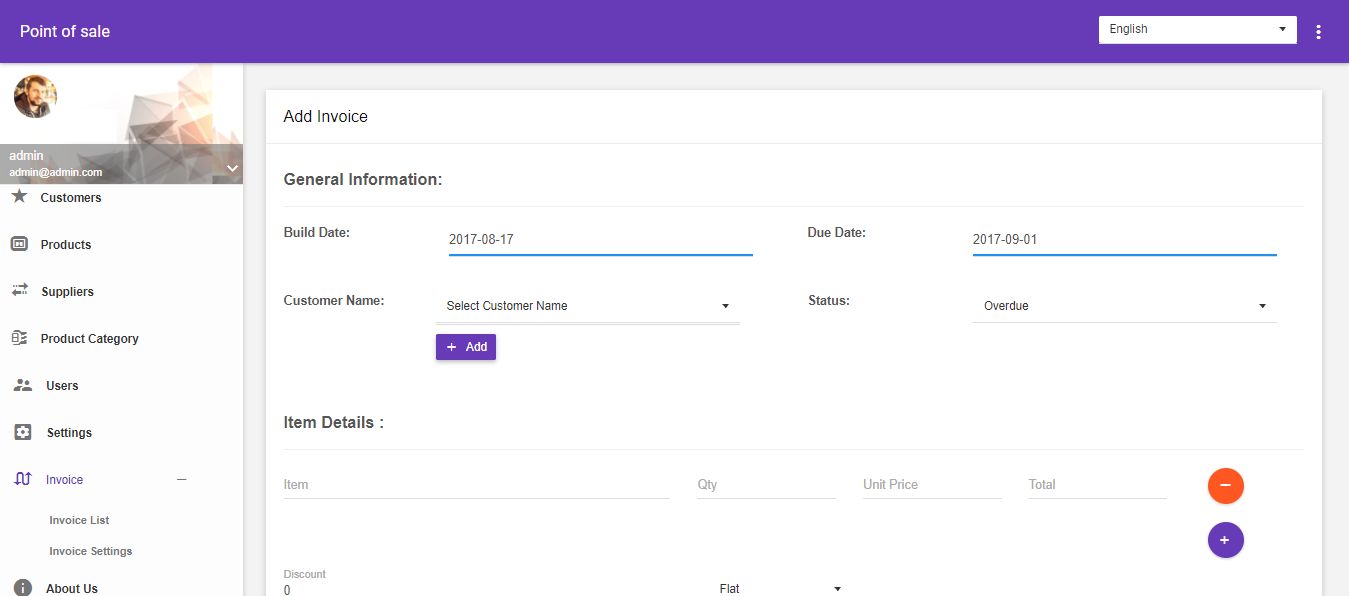
Task: Click the Suppliers arrows icon
Action: [19, 291]
